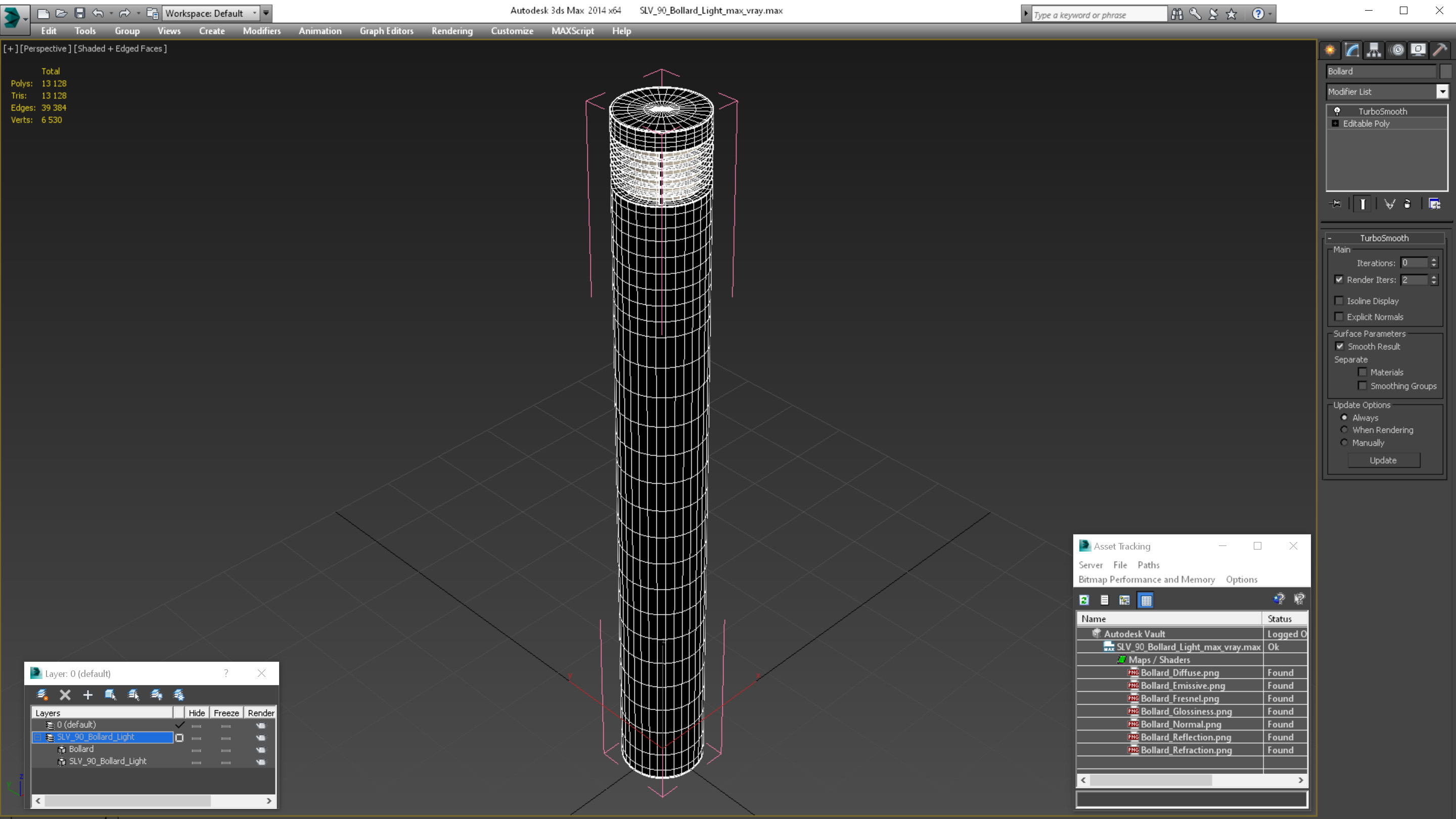The width and height of the screenshot is (1456, 819).
Task: Click Table View icon in the Asset Tracking toolbar
Action: [1146, 600]
